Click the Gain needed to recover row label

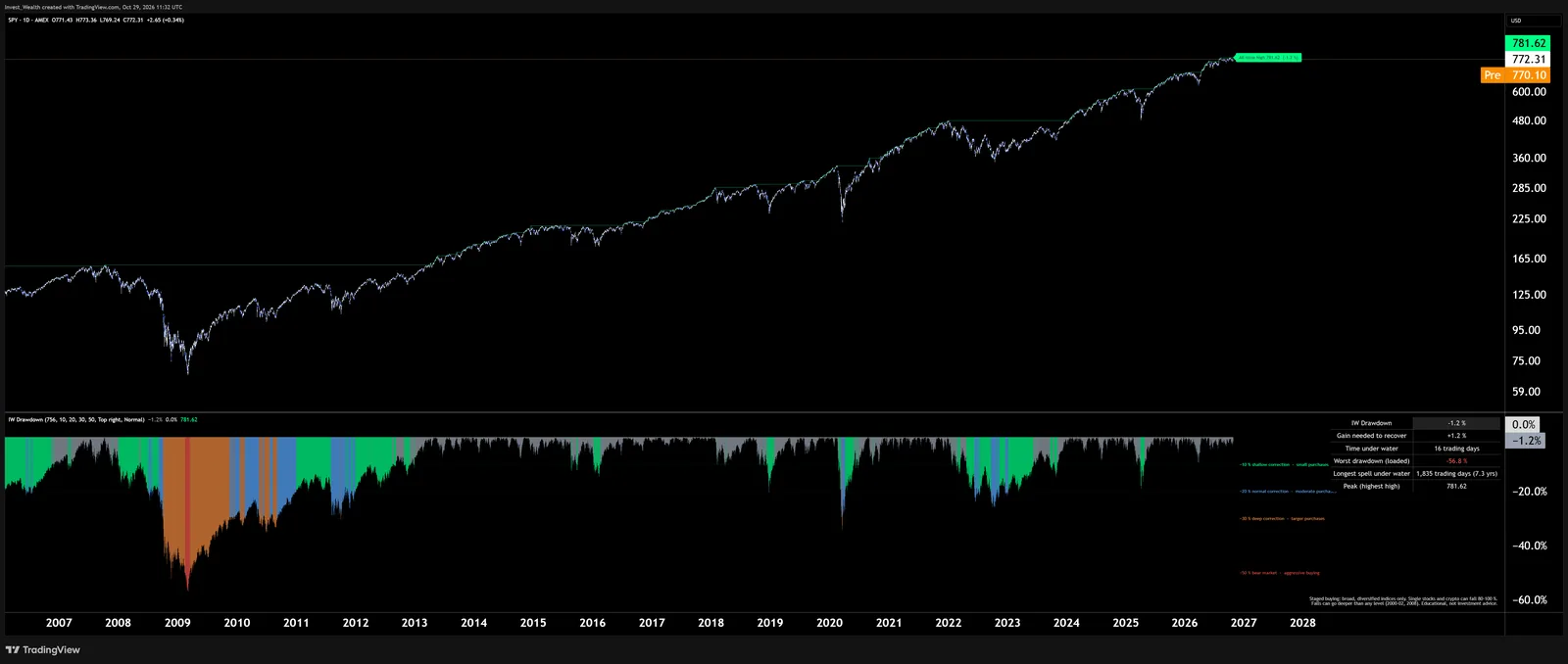tap(1371, 436)
